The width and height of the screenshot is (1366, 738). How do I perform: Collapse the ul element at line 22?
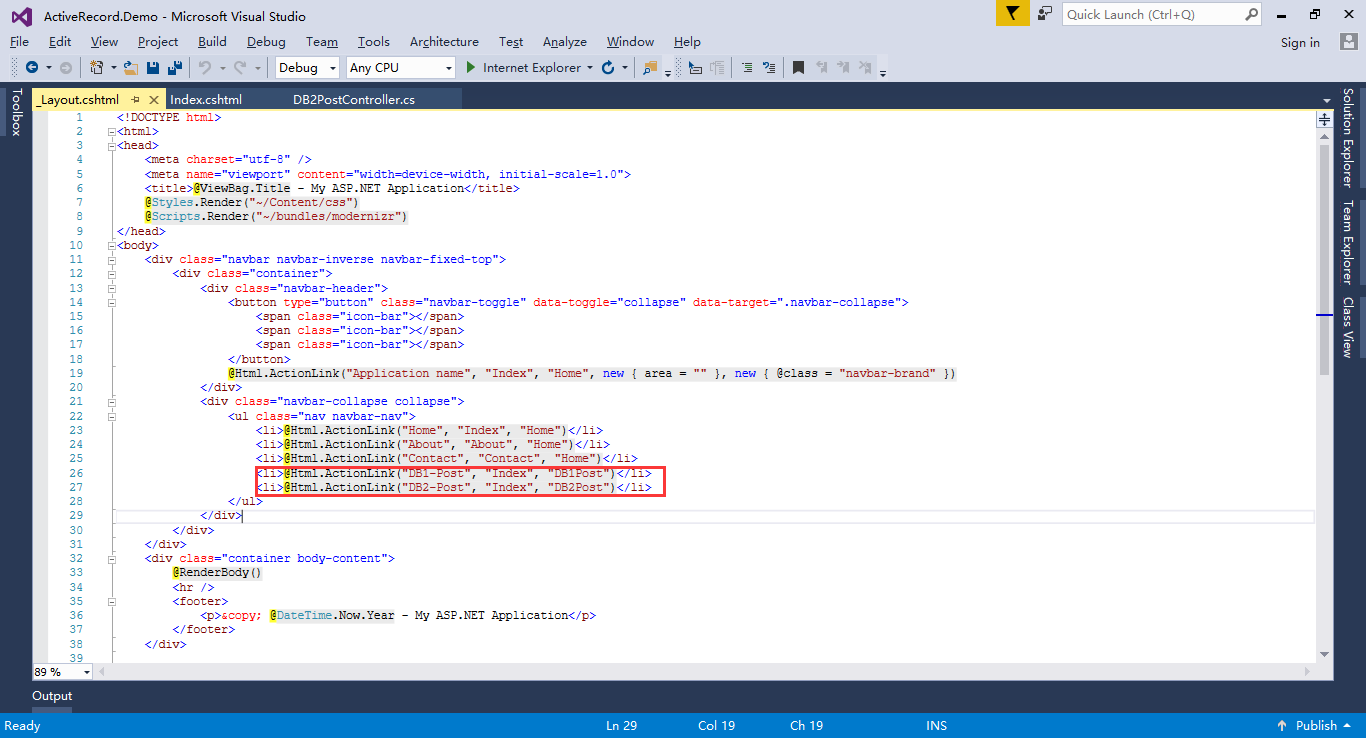[x=112, y=416]
